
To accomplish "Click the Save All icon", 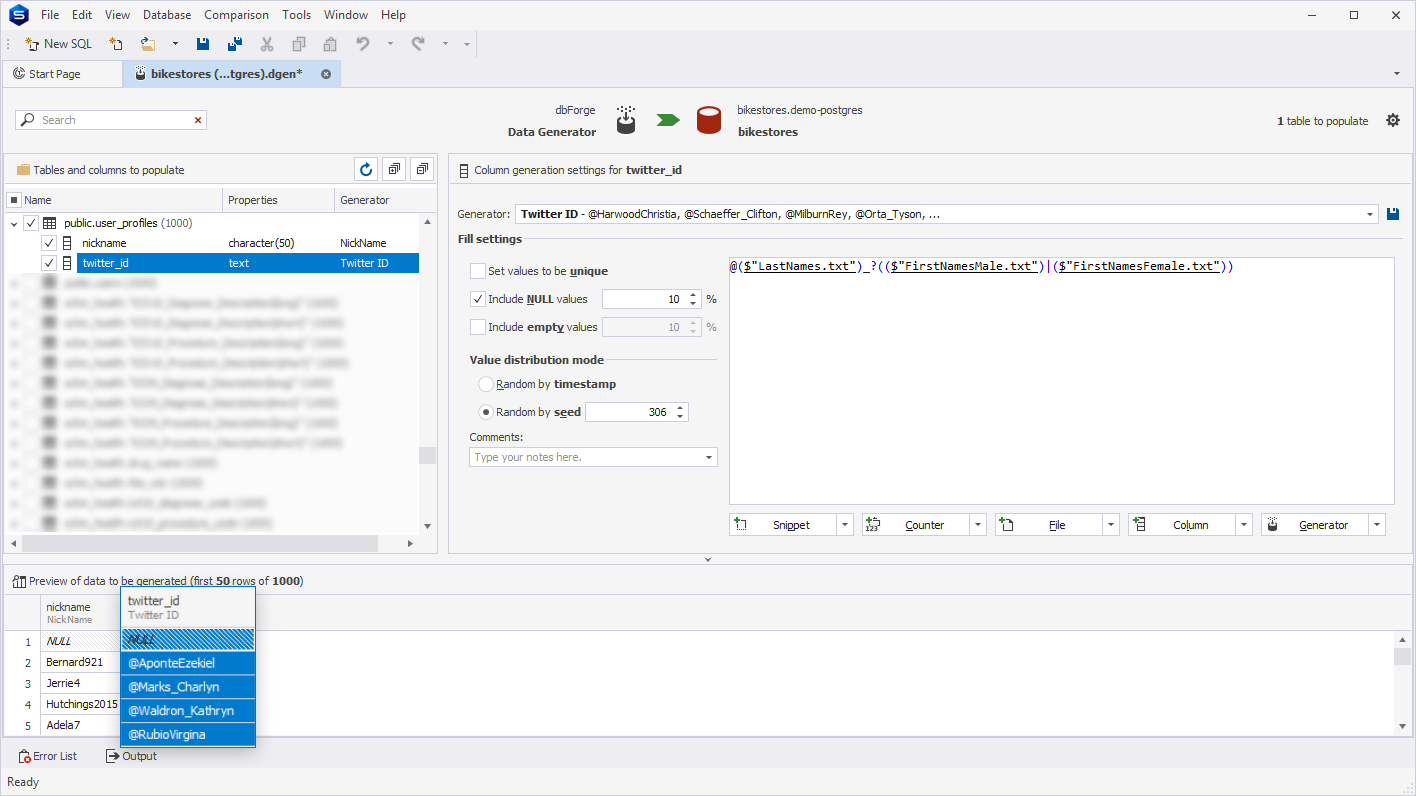I will coord(235,44).
